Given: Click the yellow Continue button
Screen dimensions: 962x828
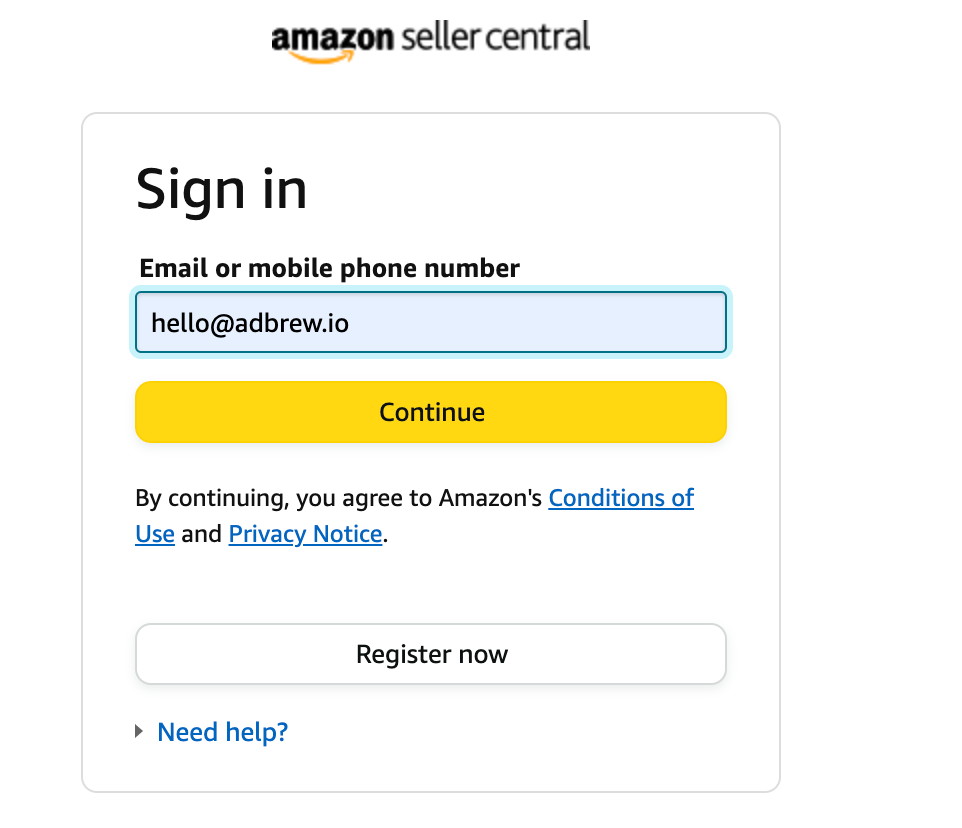Looking at the screenshot, I should pyautogui.click(x=431, y=412).
